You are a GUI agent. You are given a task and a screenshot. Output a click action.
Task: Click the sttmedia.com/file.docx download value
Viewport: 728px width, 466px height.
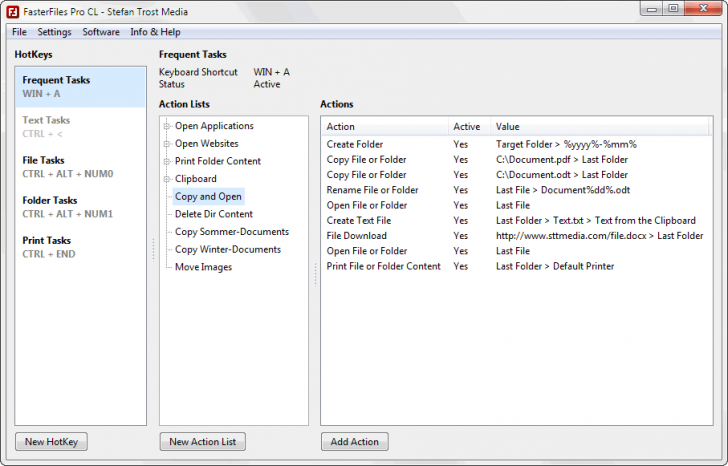click(599, 236)
